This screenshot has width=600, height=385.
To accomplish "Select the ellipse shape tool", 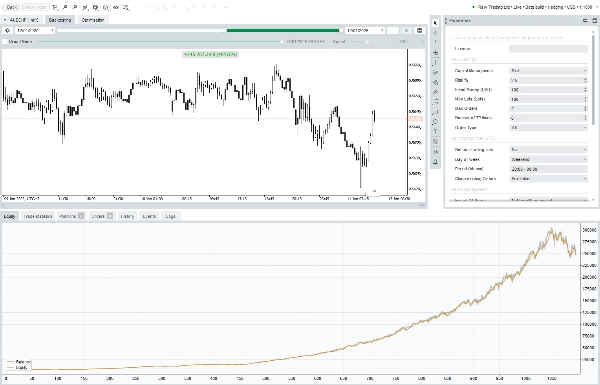I will [435, 122].
